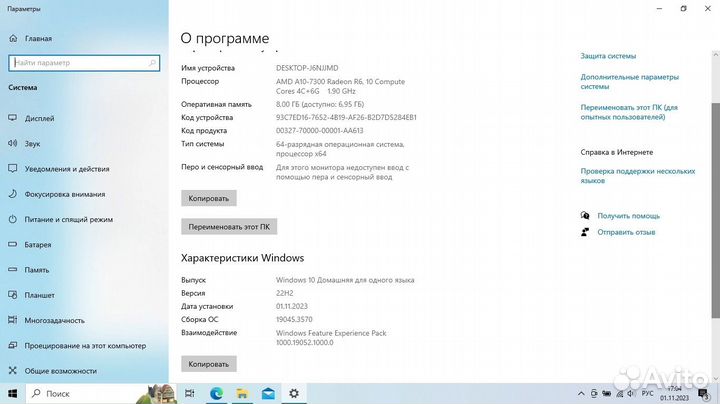The height and width of the screenshot is (404, 720).
Task: Open Питание и спящий режим power icon
Action: click(x=13, y=219)
